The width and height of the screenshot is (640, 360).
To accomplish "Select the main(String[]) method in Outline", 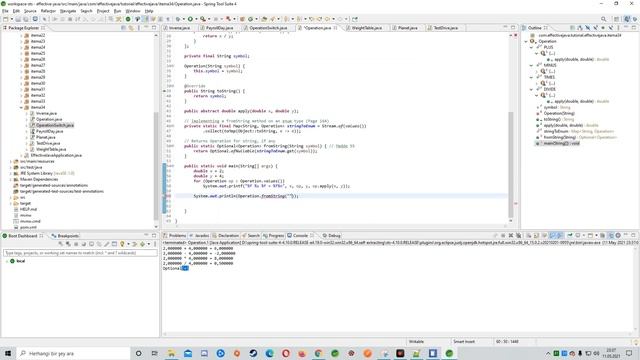I will click(x=561, y=143).
